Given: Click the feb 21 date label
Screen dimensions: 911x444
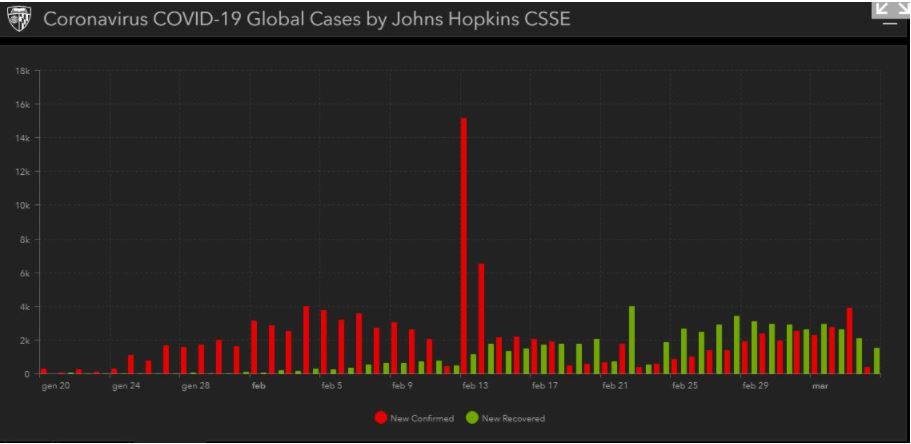Looking at the screenshot, I should pyautogui.click(x=615, y=385).
